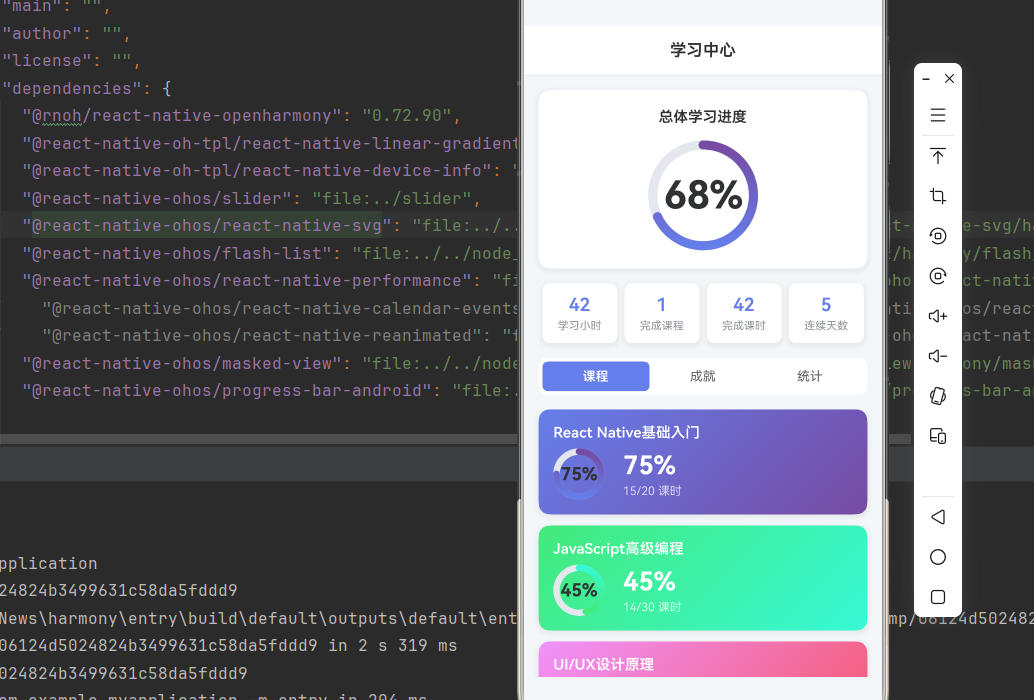The image size is (1034, 700).
Task: Click the 68% overall progress ring
Action: point(703,195)
